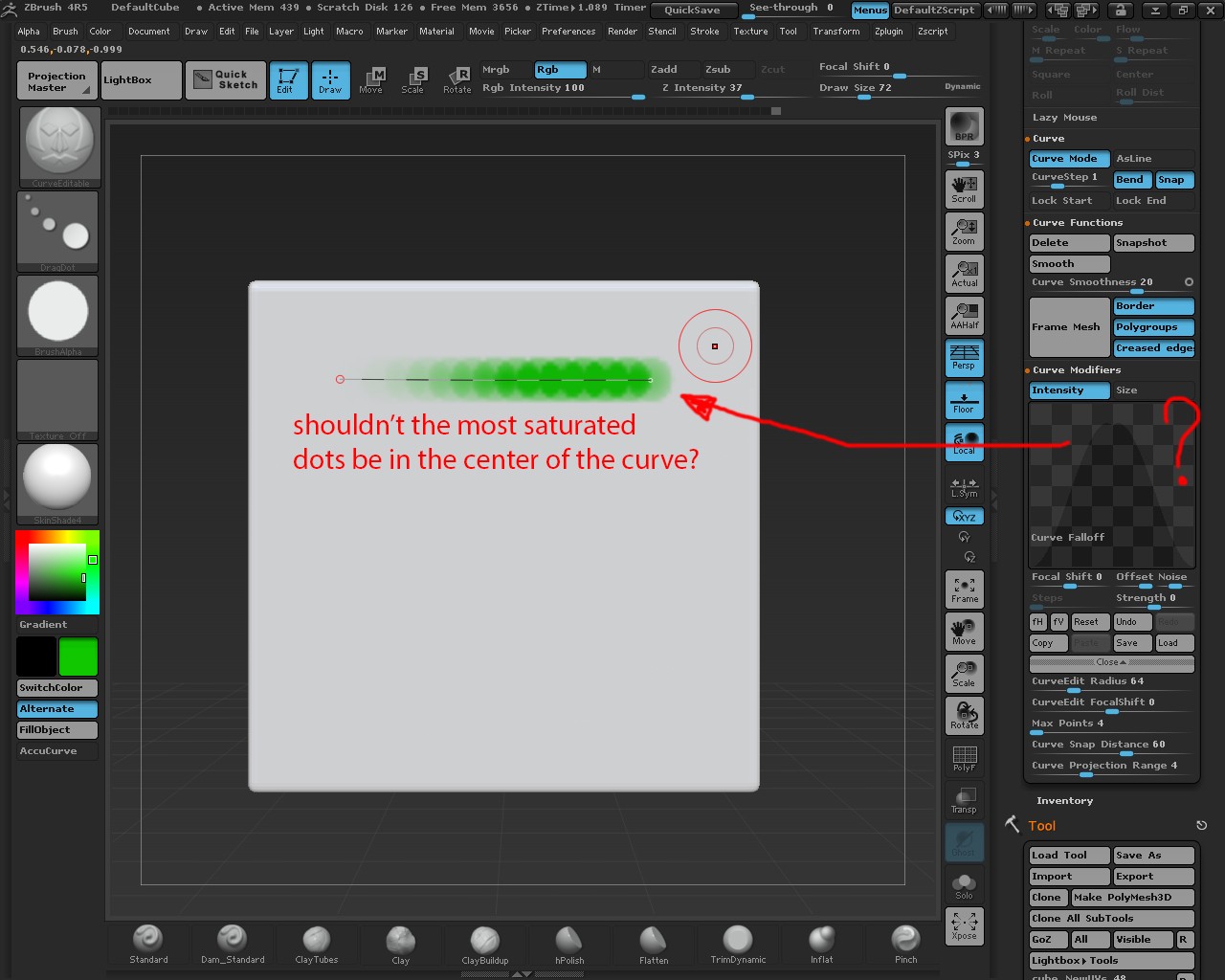1225x980 pixels.
Task: Open the Texture menu
Action: 750,32
